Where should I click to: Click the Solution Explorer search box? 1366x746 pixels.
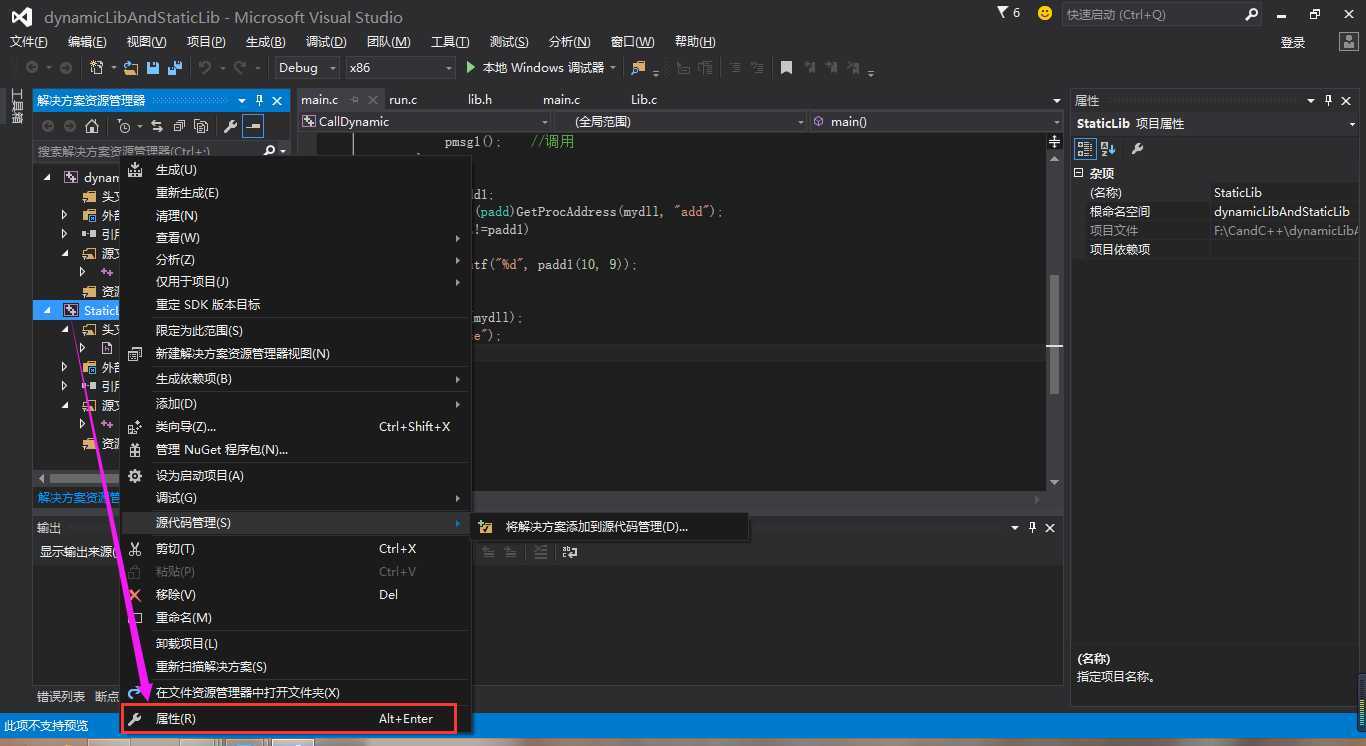[x=148, y=151]
